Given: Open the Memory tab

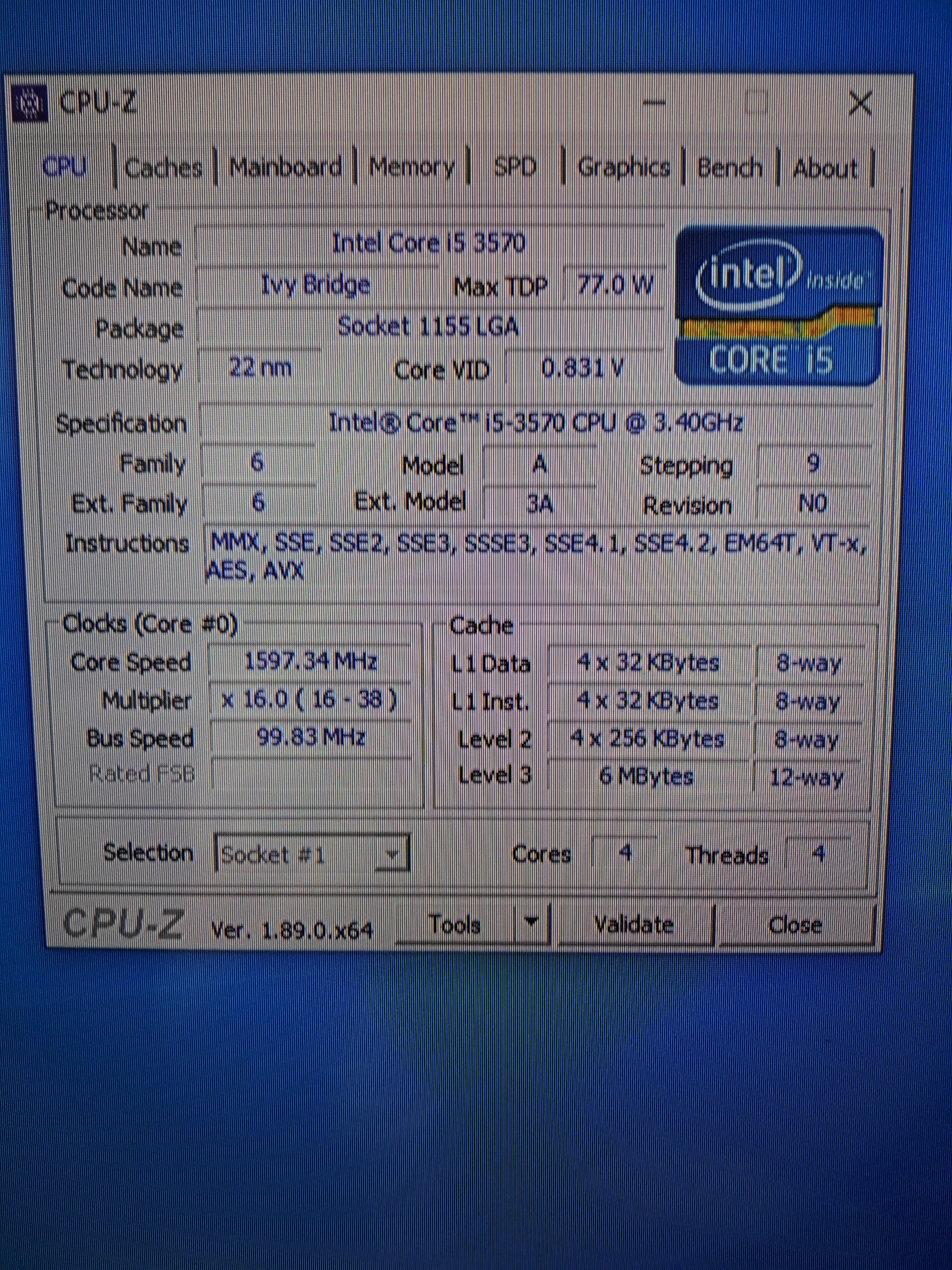Looking at the screenshot, I should point(411,167).
